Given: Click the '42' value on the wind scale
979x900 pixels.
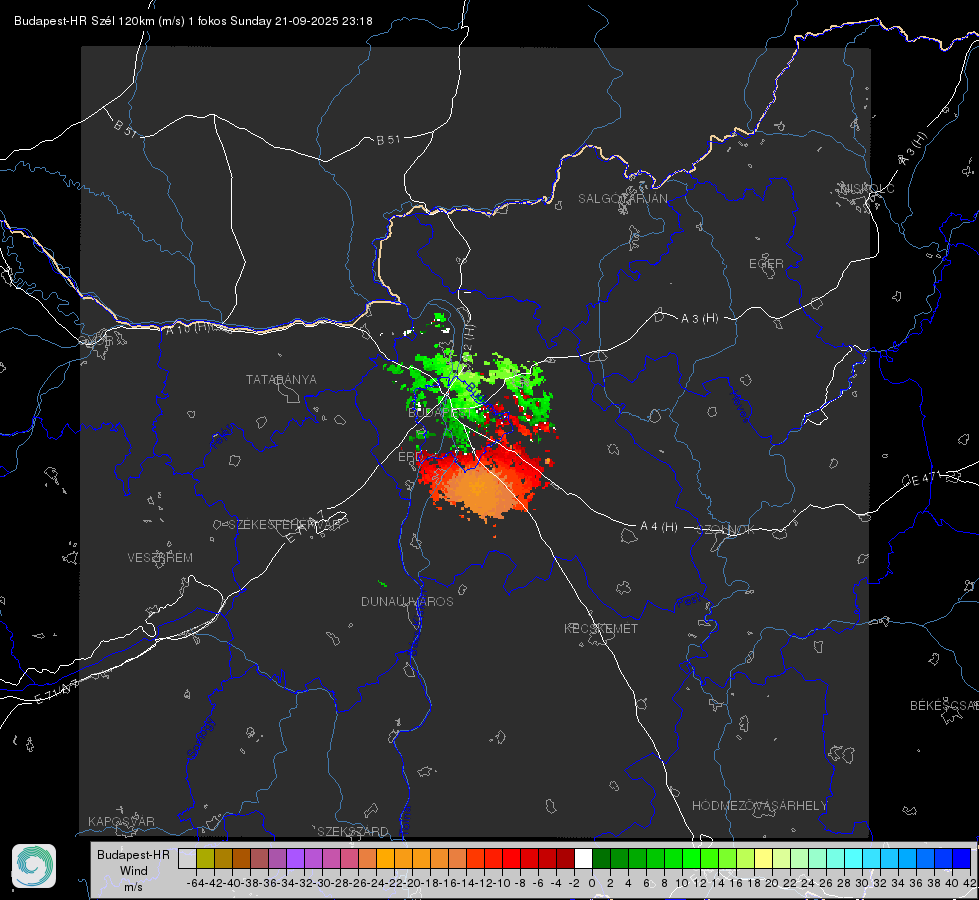Looking at the screenshot, I should (x=970, y=883).
